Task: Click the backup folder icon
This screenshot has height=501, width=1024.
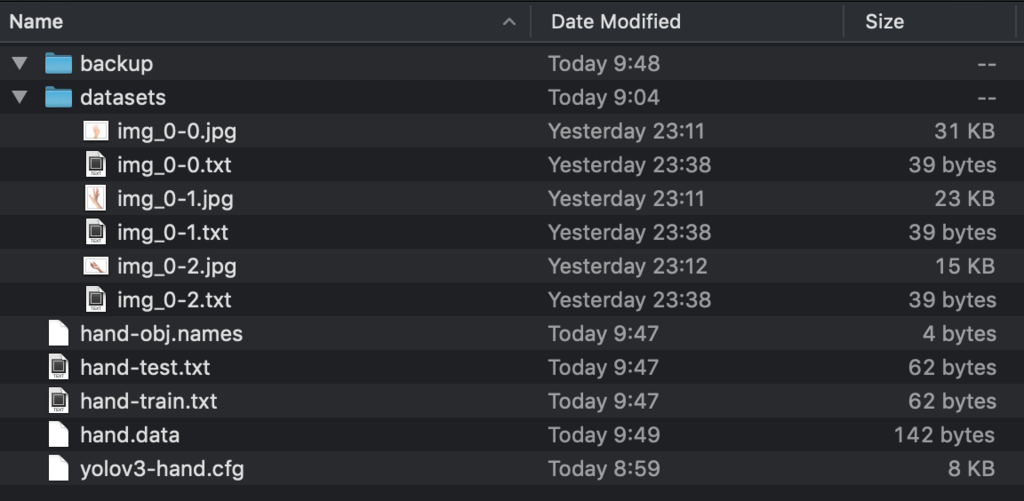Action: tap(59, 64)
